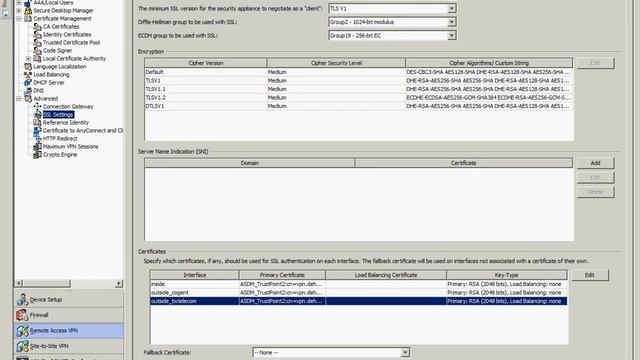Click the Language Localization icon
This screenshot has width=640, height=360.
tap(28, 67)
